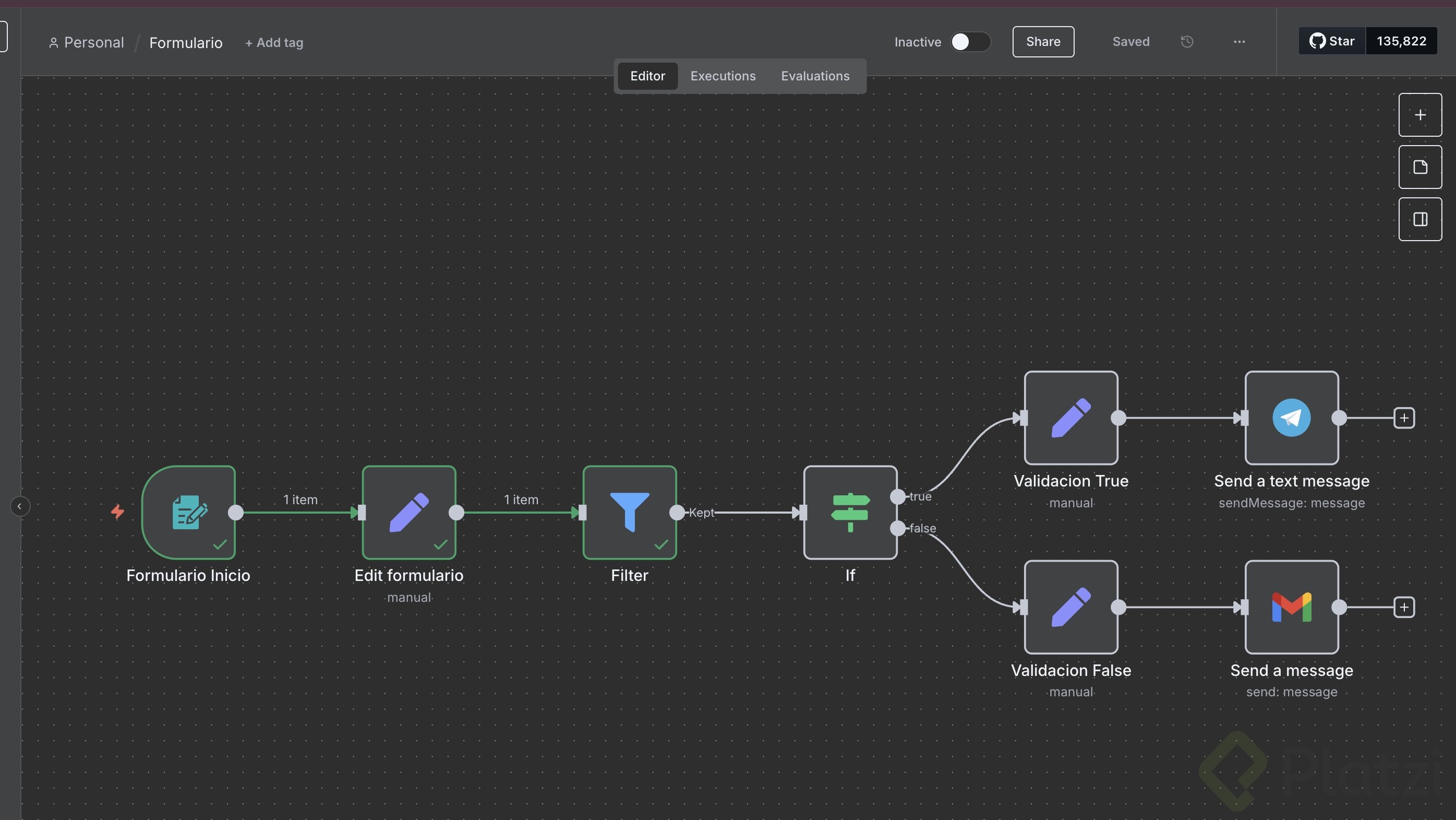Open the Gmail Send a message node
The height and width of the screenshot is (820, 1456).
[x=1291, y=607]
